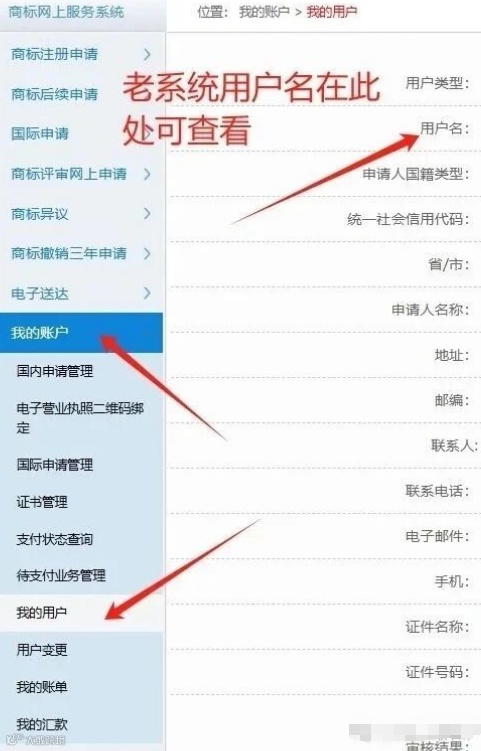The height and width of the screenshot is (751, 481).
Task: Open the 国际申请 menu item
Action: 40,134
